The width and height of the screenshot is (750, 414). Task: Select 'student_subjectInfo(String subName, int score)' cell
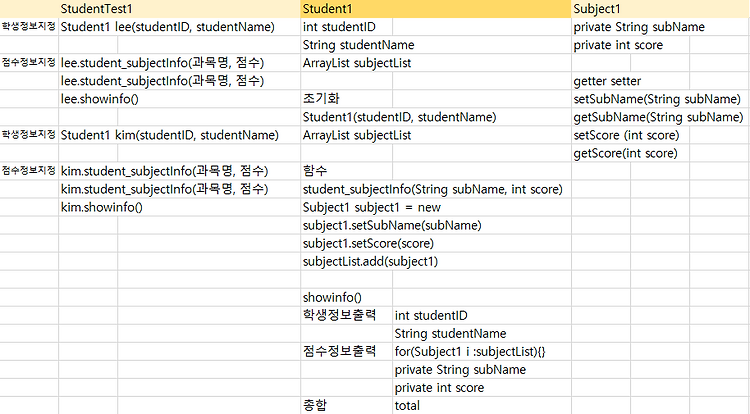pyautogui.click(x=433, y=189)
